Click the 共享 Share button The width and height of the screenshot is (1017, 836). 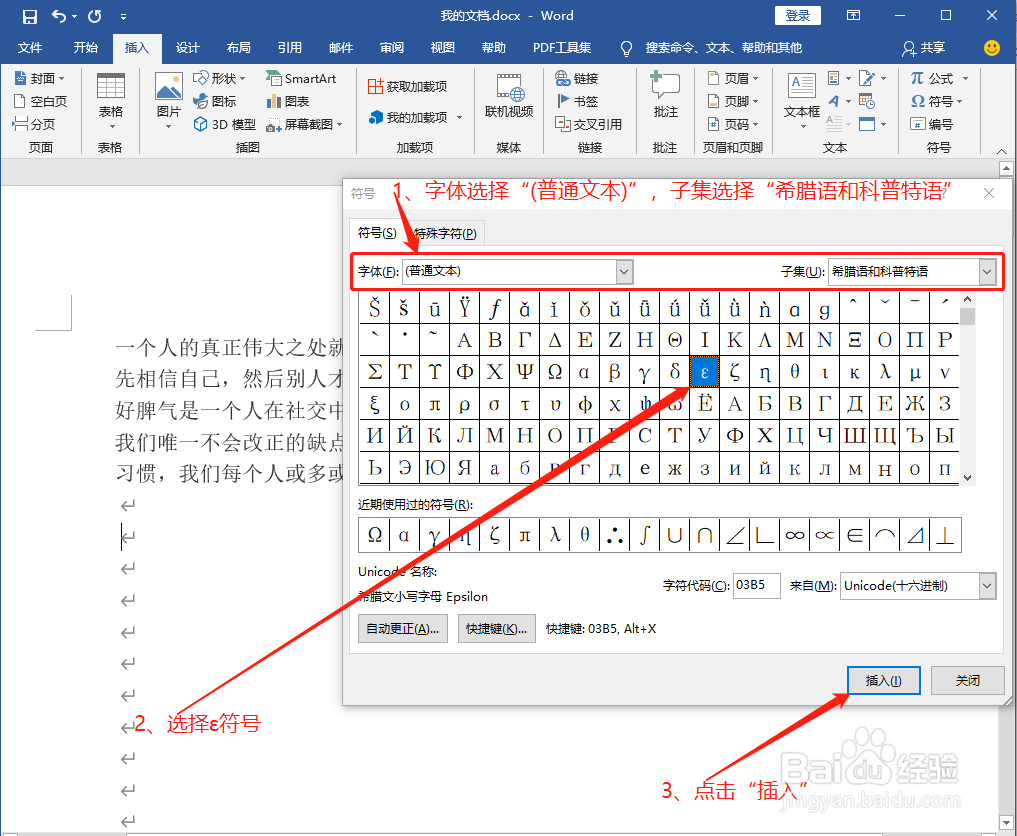(x=924, y=47)
